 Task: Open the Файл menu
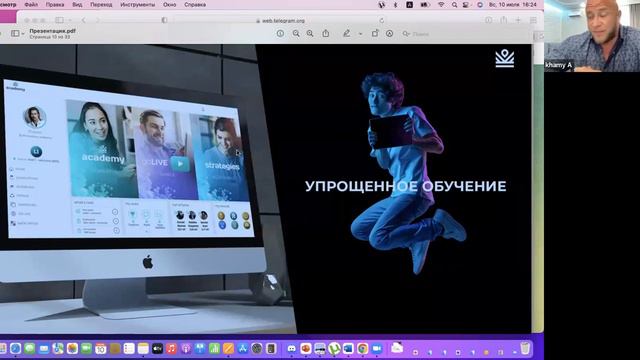31,5
